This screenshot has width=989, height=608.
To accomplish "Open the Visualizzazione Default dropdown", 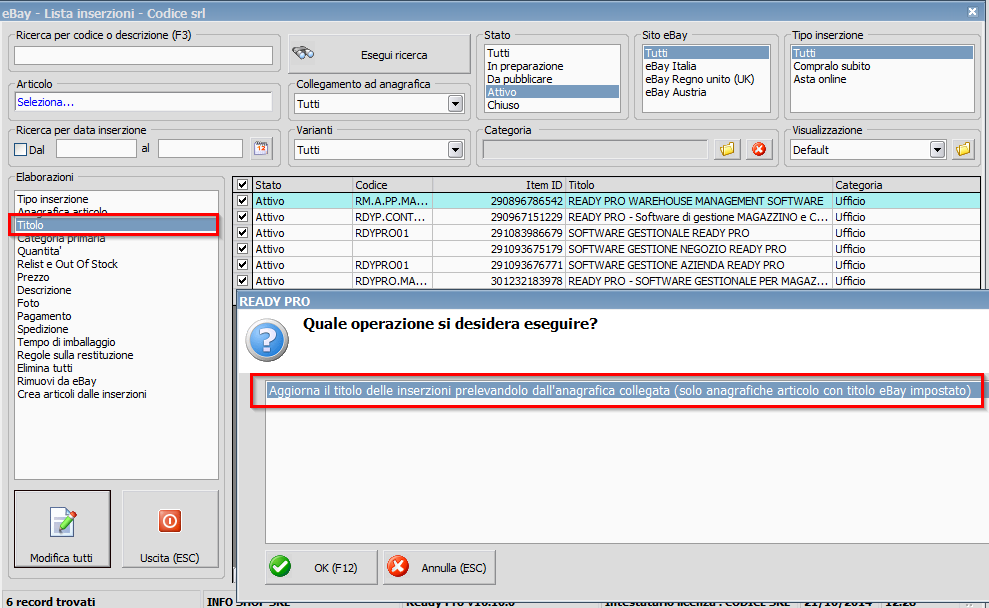I will 937,149.
